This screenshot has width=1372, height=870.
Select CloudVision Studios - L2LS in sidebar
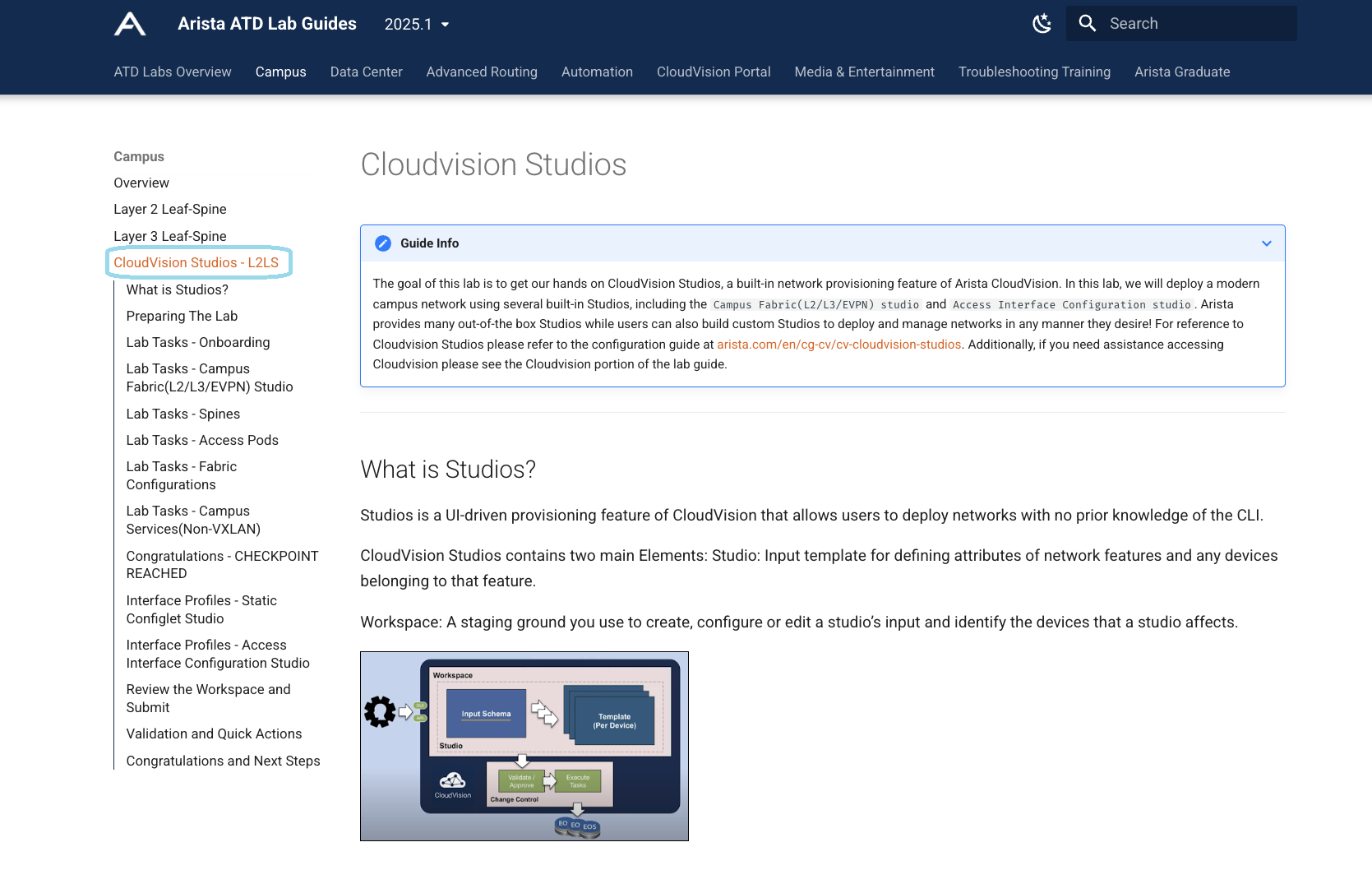point(196,263)
